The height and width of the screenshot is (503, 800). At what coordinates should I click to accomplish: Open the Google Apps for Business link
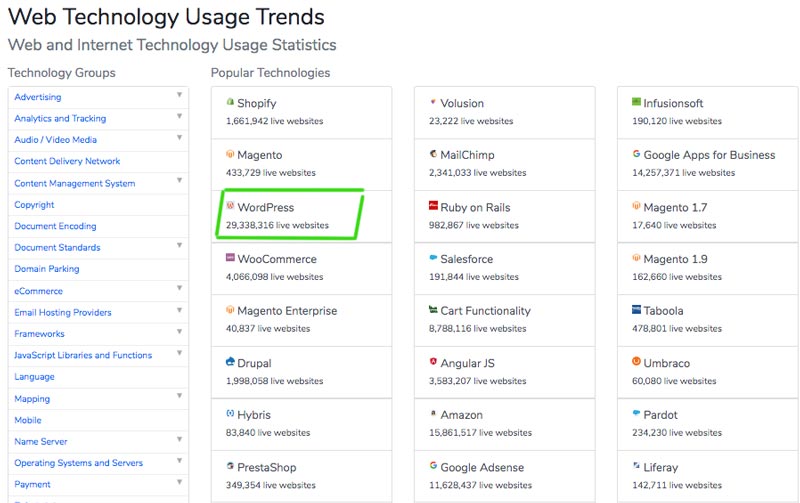tap(709, 155)
